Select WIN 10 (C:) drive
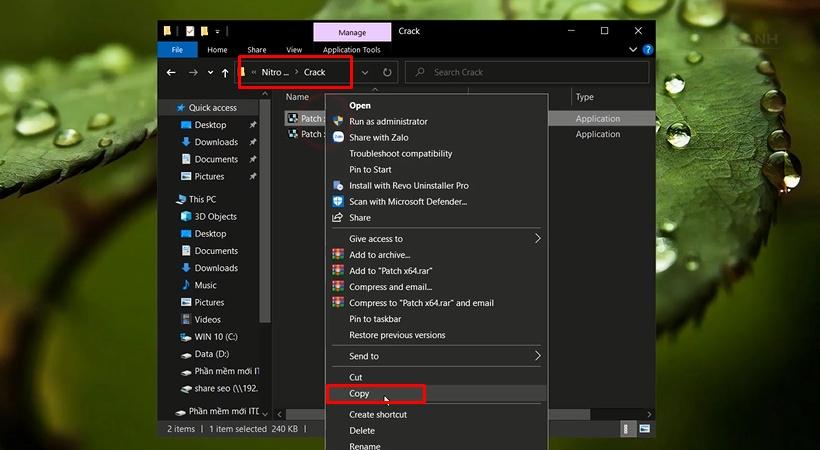The image size is (820, 450). [x=215, y=337]
